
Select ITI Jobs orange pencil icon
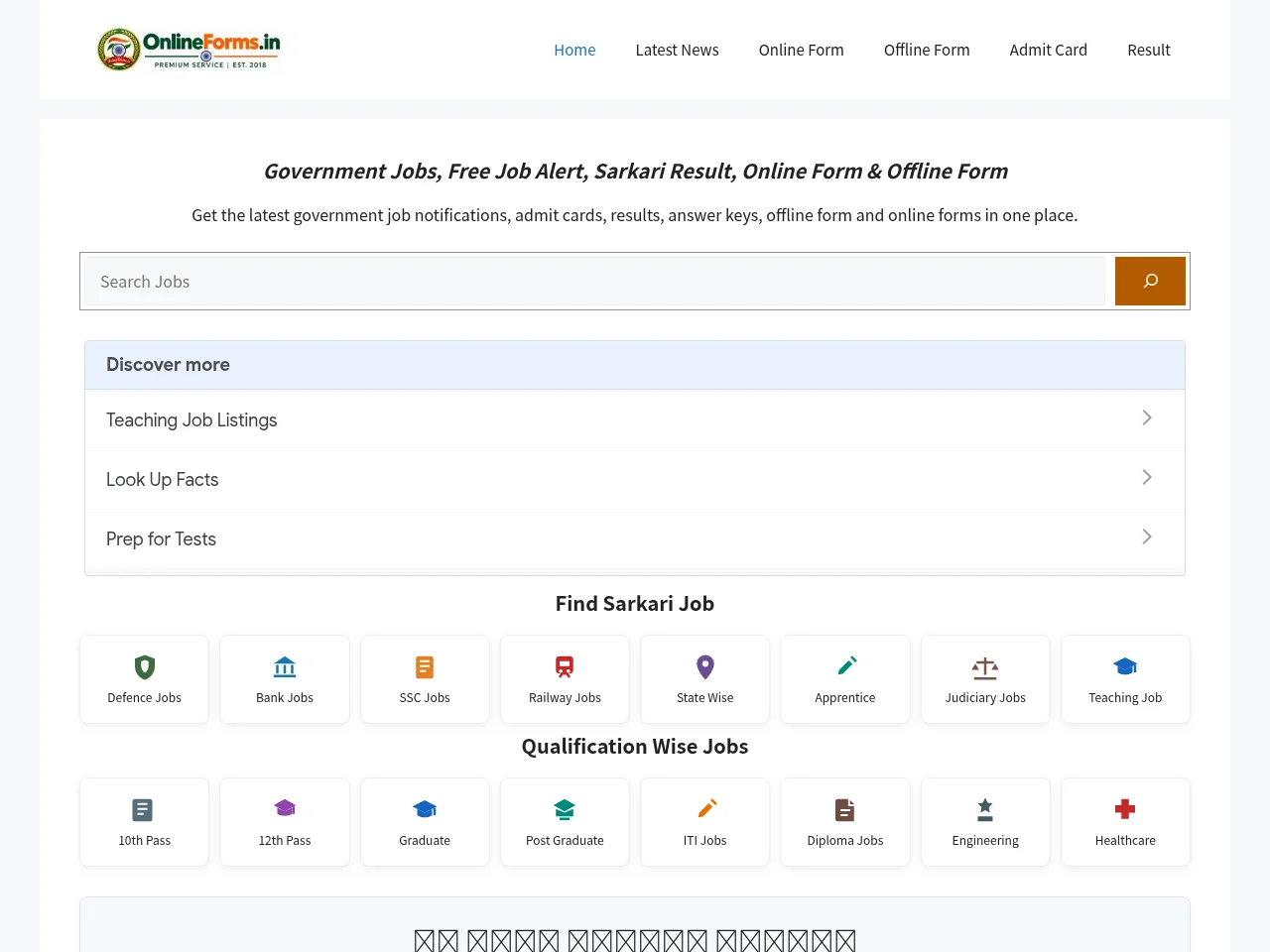[x=707, y=808]
